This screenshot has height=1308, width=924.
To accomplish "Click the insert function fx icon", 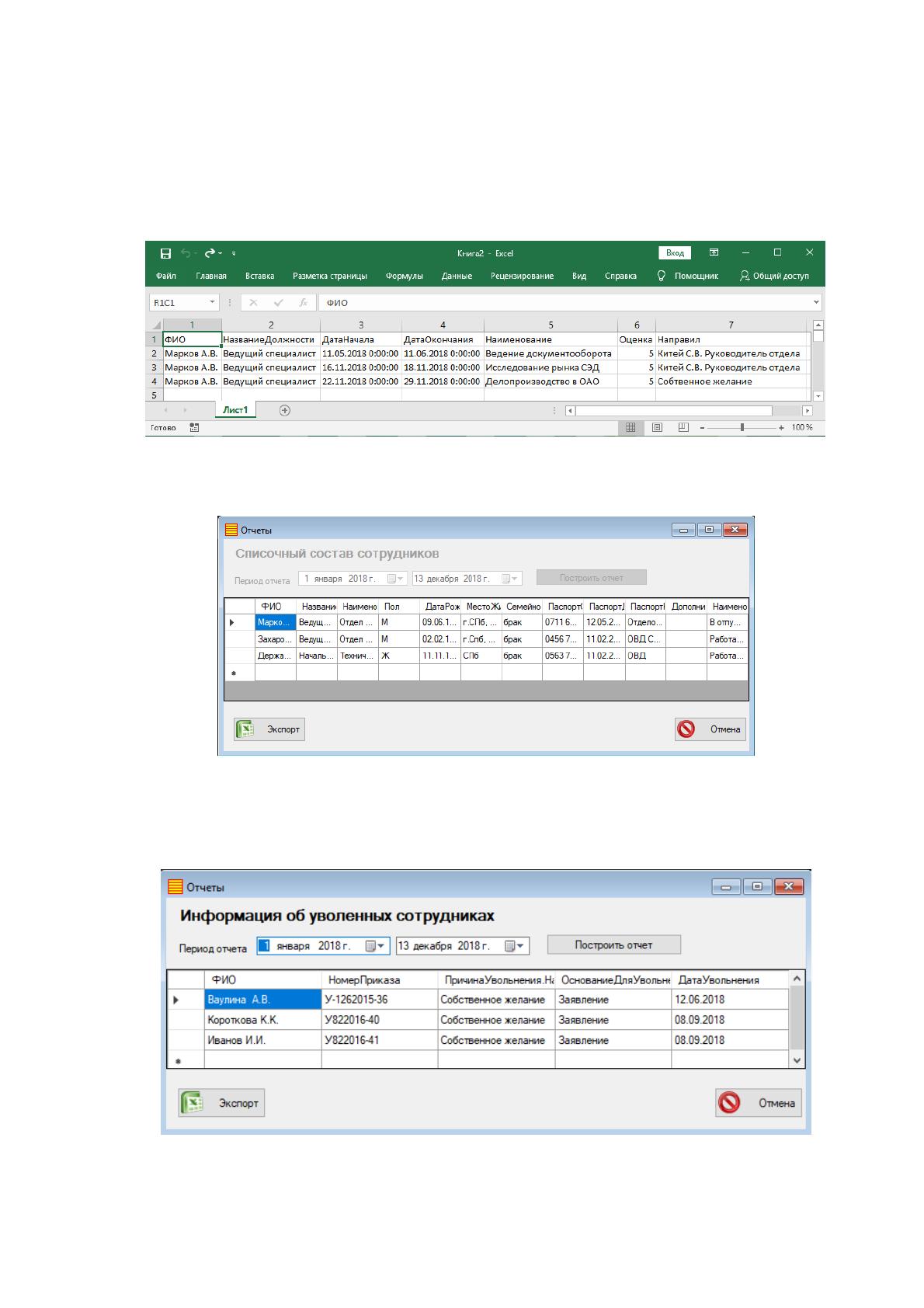I will click(304, 303).
